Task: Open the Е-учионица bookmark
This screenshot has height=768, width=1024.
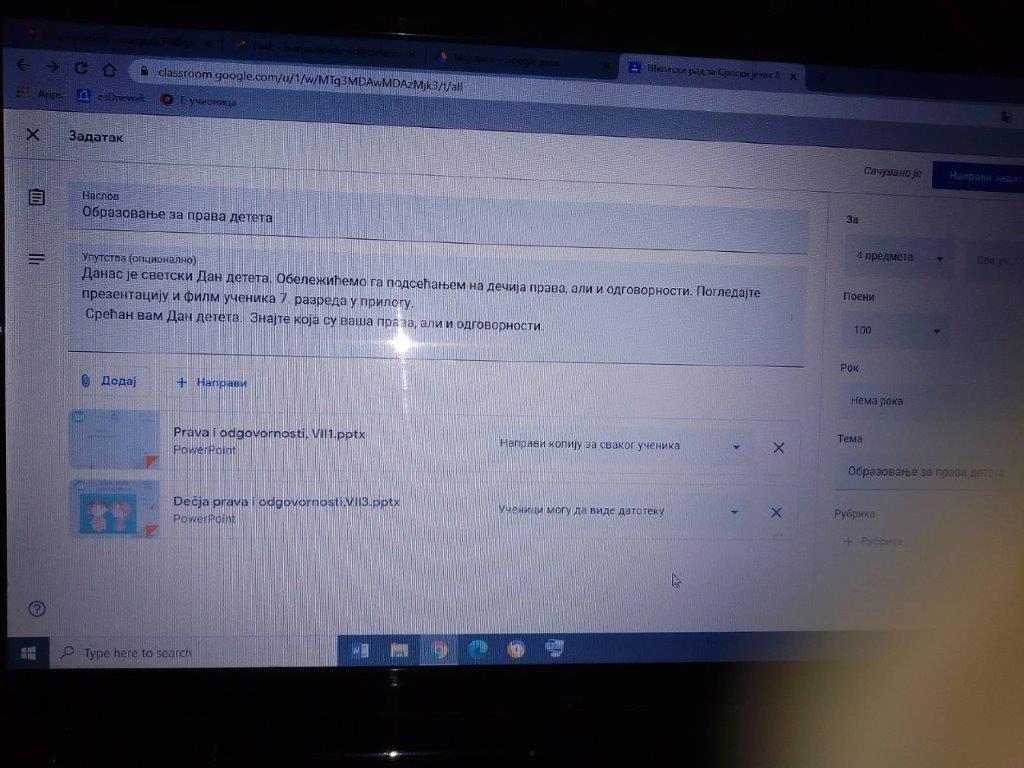Action: point(199,100)
